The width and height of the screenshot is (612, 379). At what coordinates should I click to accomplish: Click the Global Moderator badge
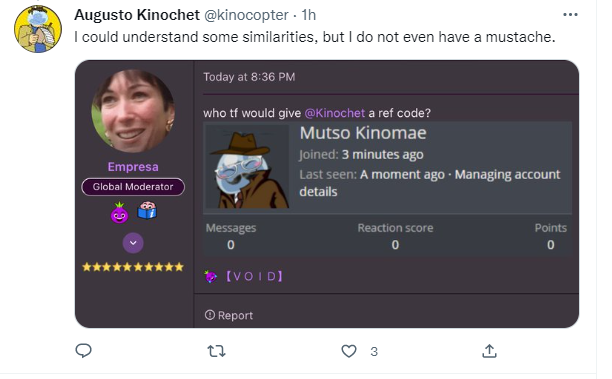(133, 187)
